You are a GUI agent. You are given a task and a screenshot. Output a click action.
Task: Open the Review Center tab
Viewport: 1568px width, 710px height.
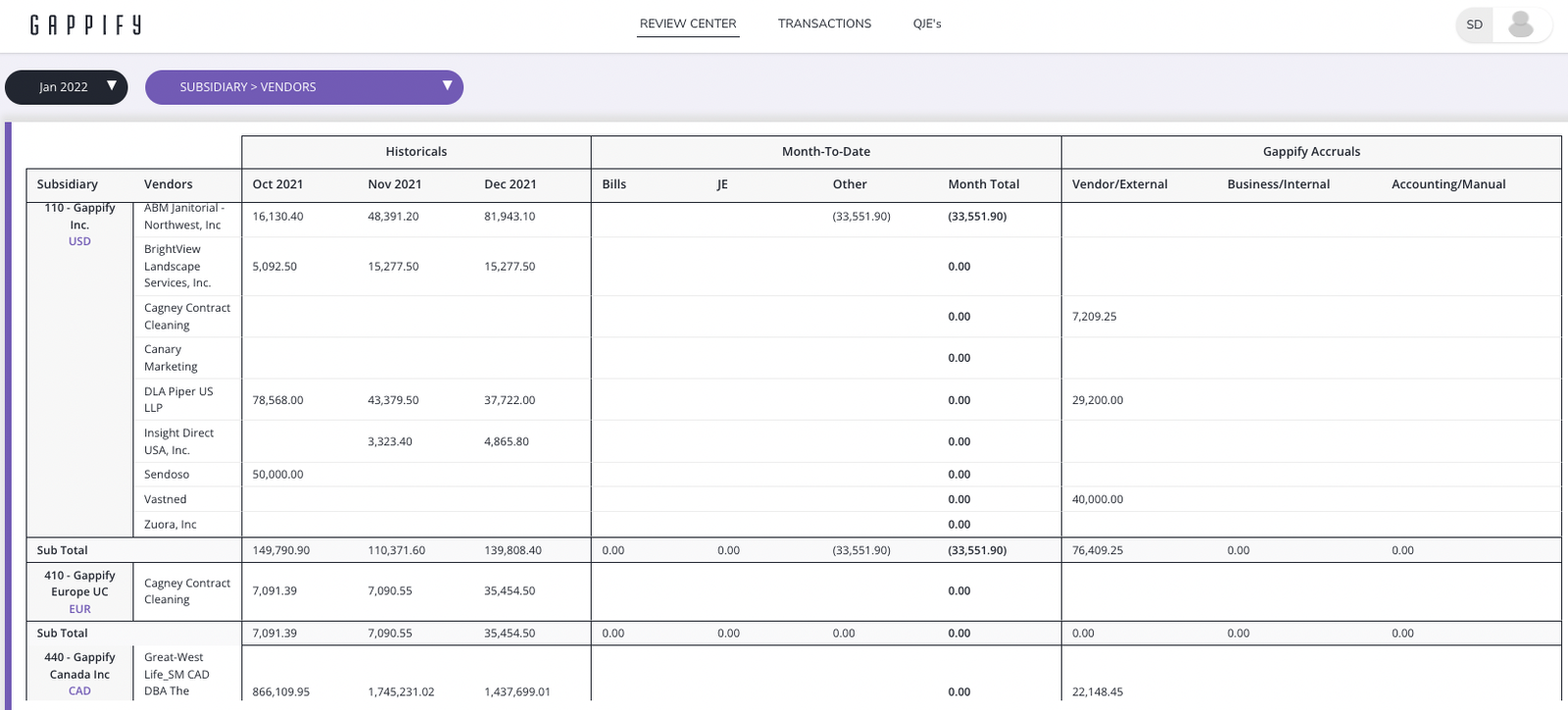(688, 24)
